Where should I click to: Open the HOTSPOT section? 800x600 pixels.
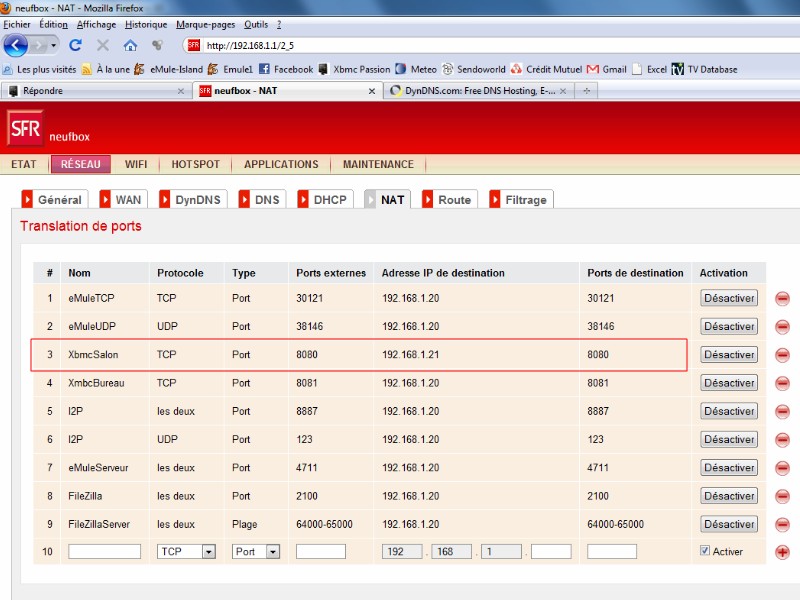point(195,164)
